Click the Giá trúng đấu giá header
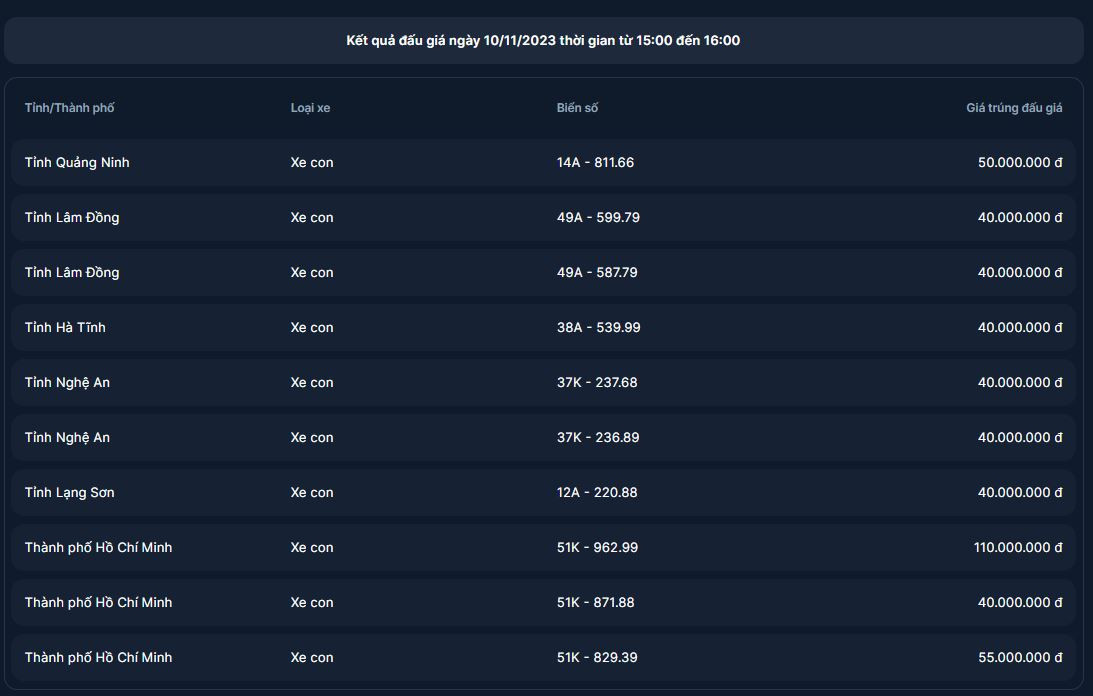Screen dimensions: 1093x696 (1013, 108)
